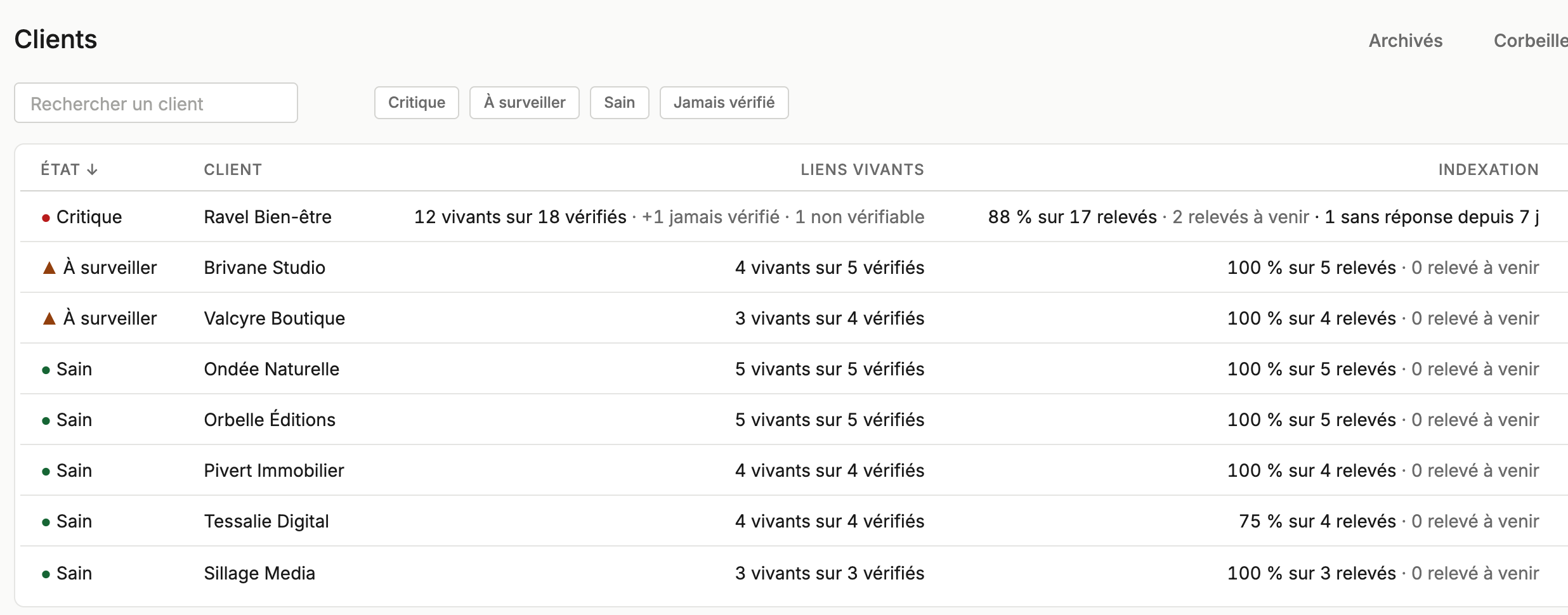The width and height of the screenshot is (1568, 615).
Task: Open the Corbeille link
Action: pyautogui.click(x=1531, y=41)
